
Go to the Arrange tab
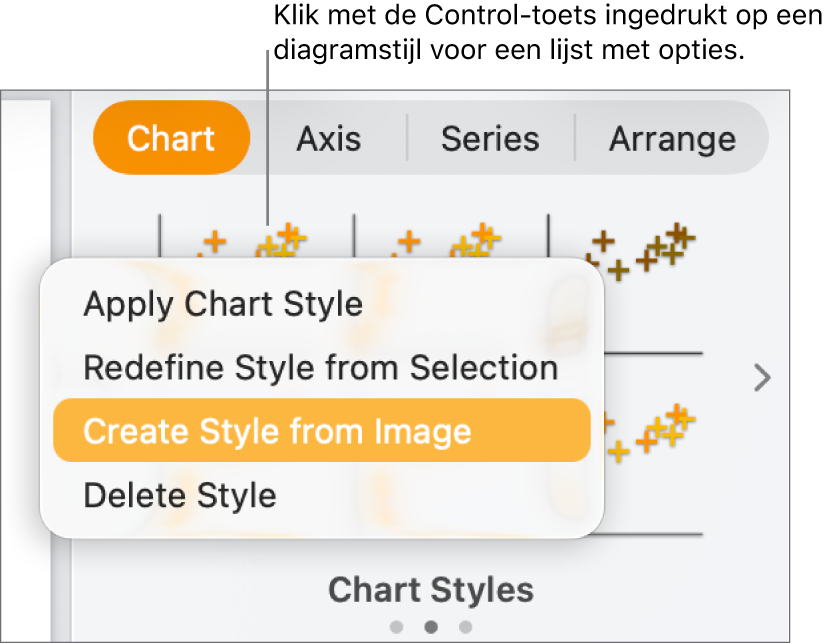click(672, 139)
